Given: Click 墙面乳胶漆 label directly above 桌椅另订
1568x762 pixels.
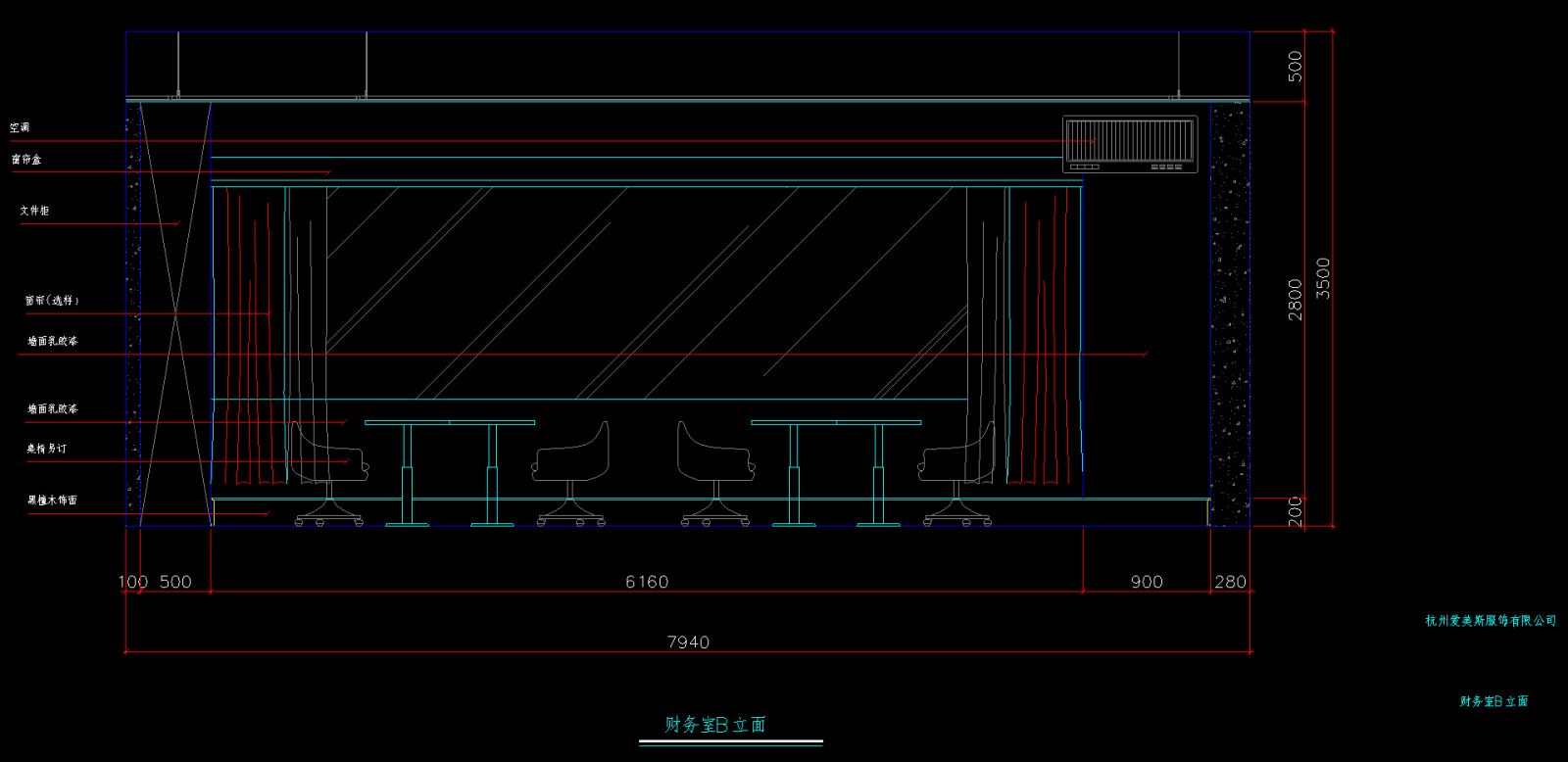Looking at the screenshot, I should pyautogui.click(x=53, y=408).
